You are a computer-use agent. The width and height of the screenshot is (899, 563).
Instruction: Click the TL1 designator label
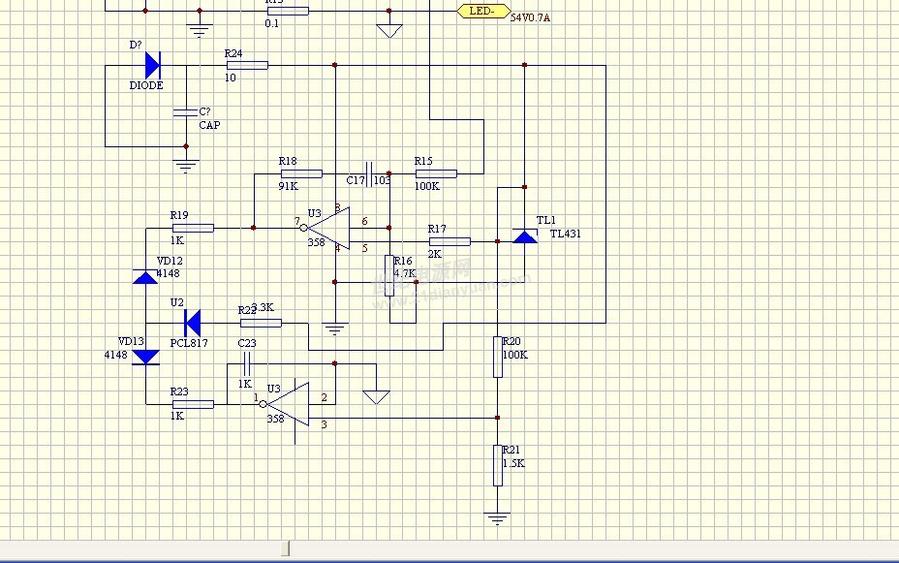(x=546, y=220)
